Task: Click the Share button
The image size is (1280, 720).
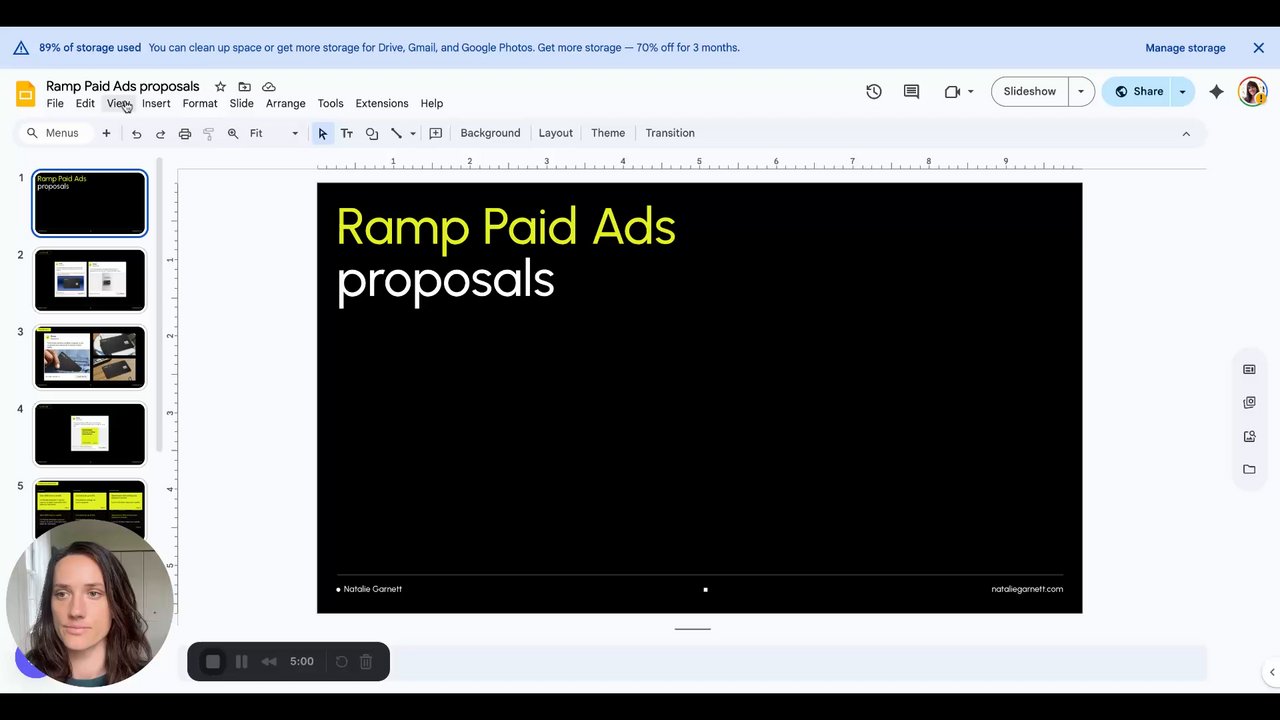Action: (x=1137, y=91)
